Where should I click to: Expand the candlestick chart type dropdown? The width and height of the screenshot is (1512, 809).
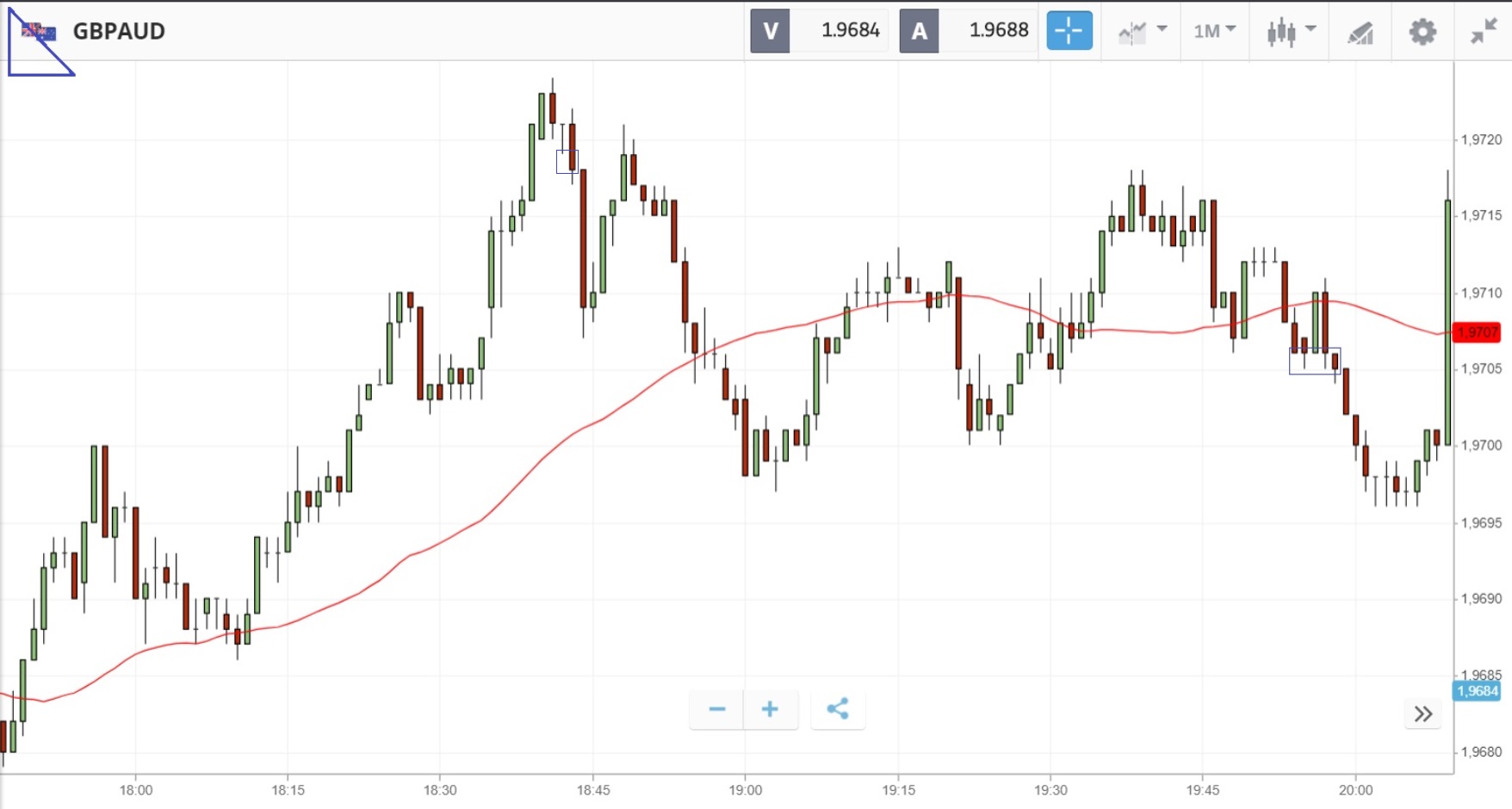pyautogui.click(x=1291, y=32)
